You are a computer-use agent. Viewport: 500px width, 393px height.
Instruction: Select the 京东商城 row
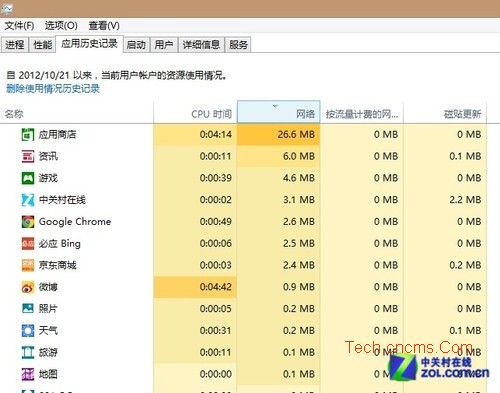[243, 265]
